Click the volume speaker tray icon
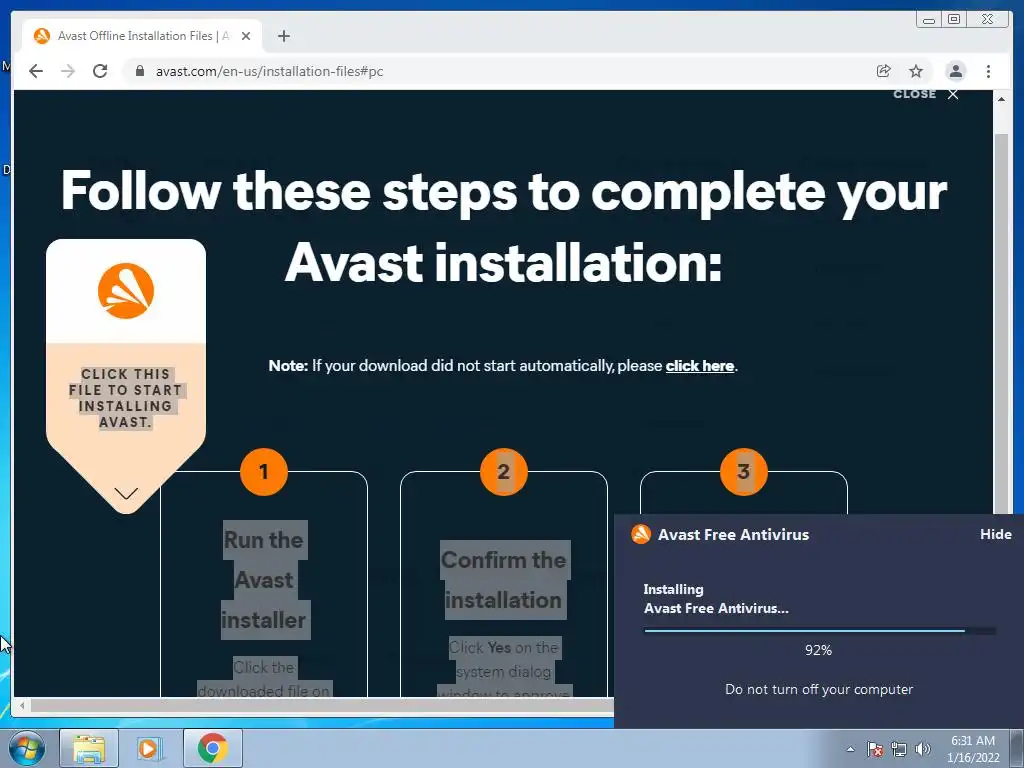 [922, 749]
